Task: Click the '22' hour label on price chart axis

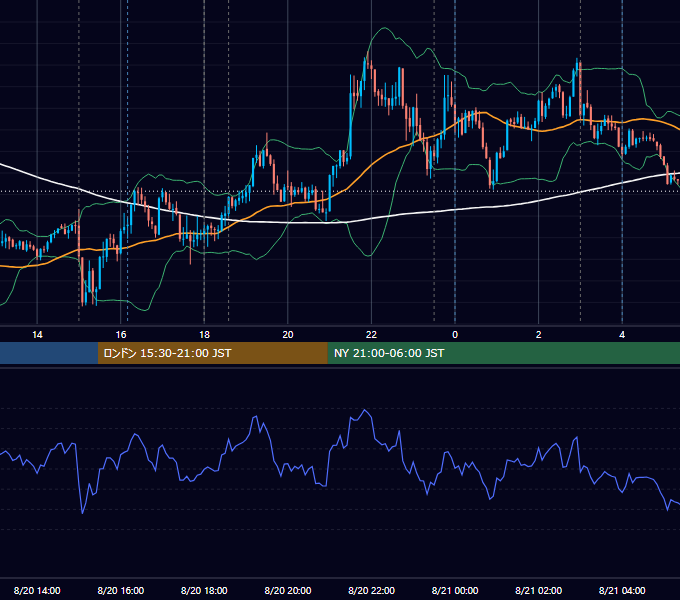Action: tap(371, 335)
